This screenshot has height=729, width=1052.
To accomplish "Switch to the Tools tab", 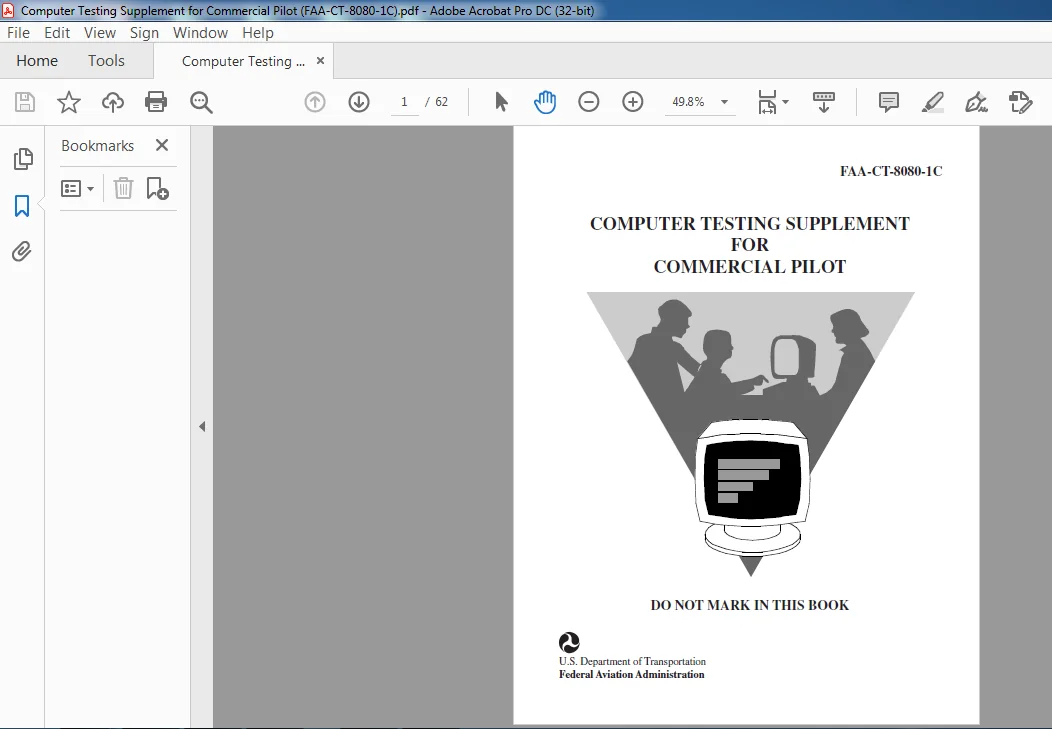I will 106,61.
